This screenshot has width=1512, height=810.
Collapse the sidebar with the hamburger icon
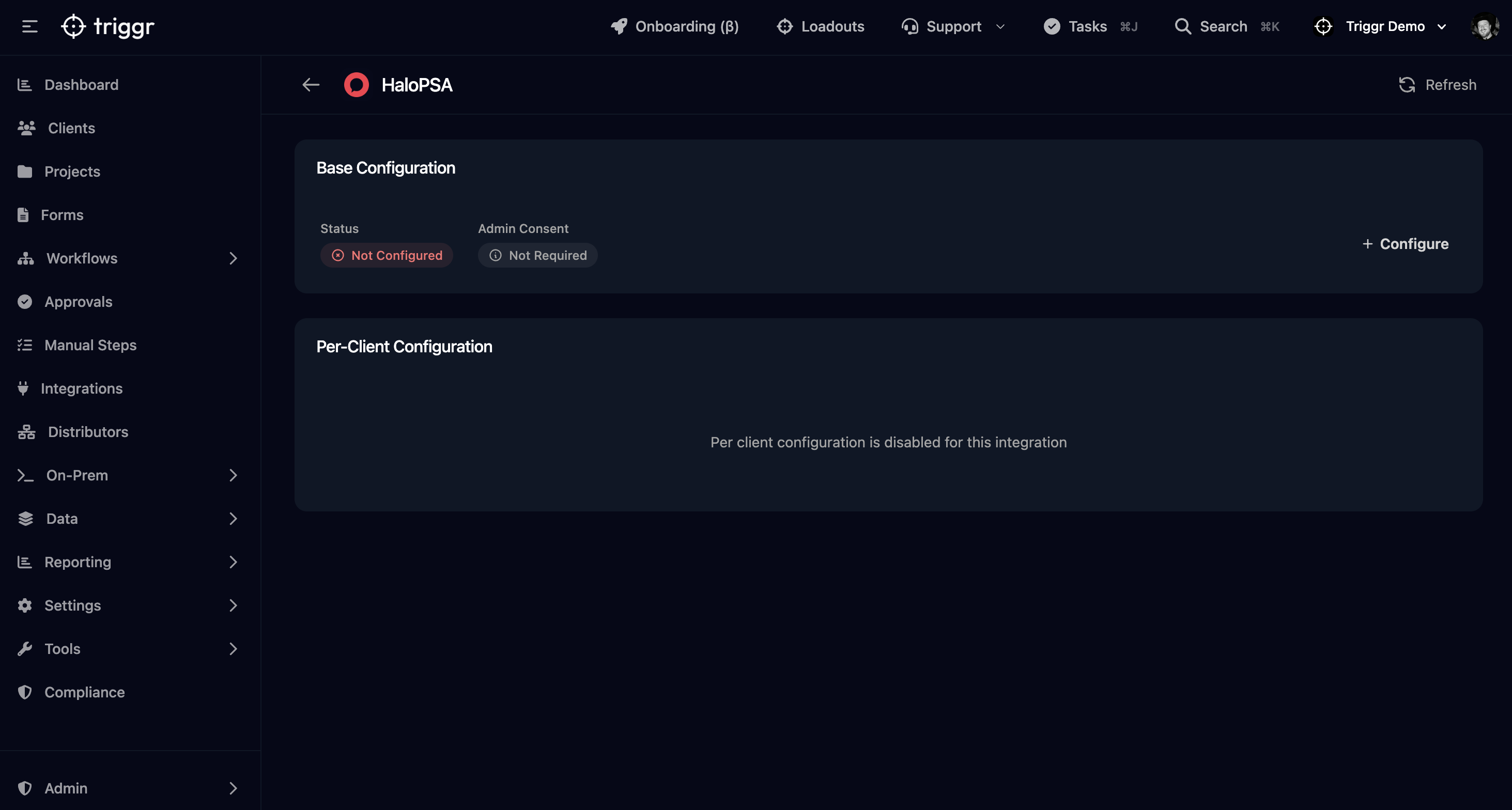(29, 26)
